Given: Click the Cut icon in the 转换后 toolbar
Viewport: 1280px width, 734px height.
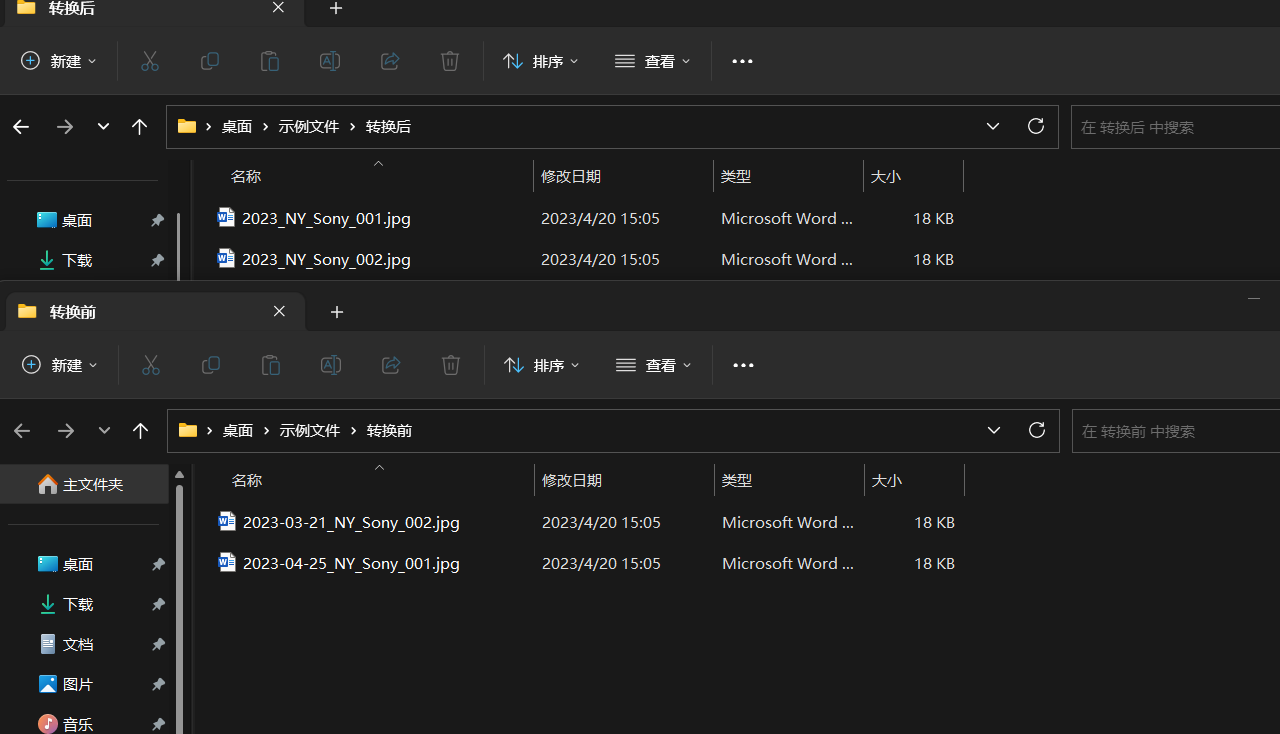Looking at the screenshot, I should (150, 61).
